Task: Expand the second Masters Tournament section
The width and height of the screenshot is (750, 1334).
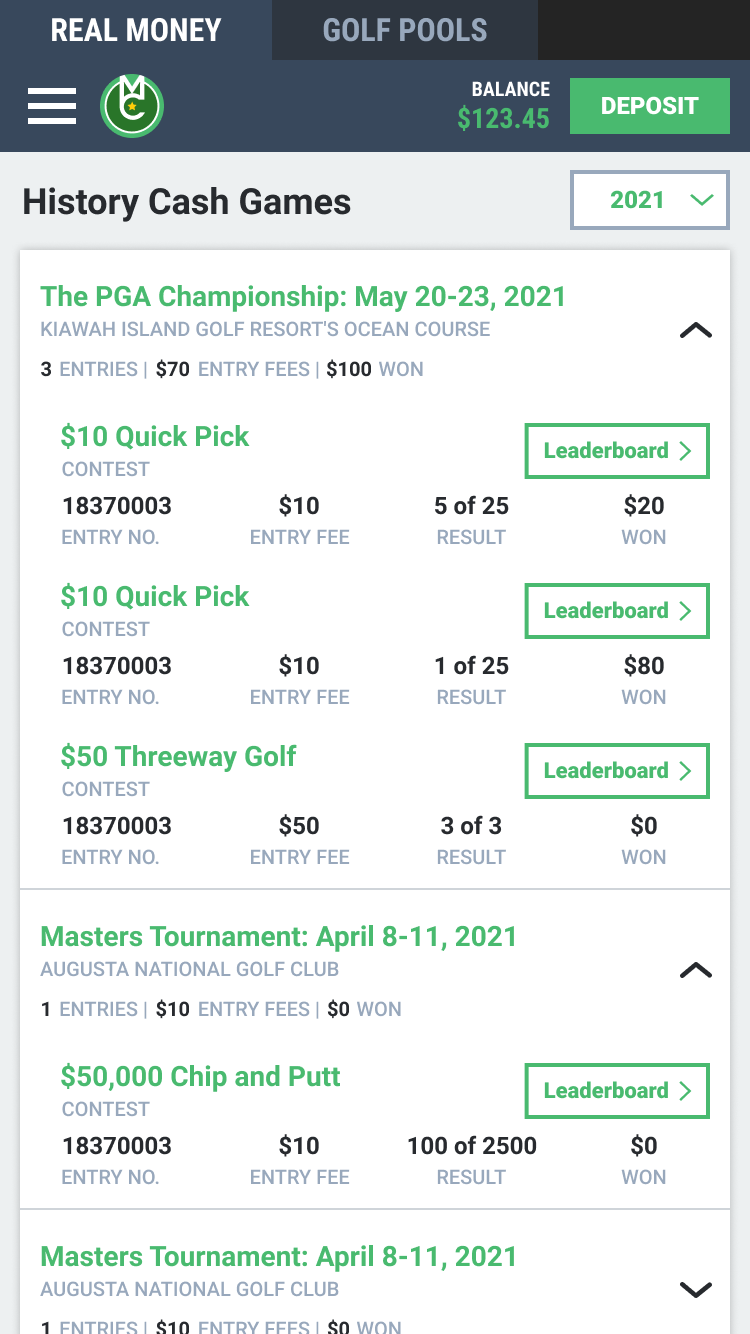Action: click(x=695, y=1290)
